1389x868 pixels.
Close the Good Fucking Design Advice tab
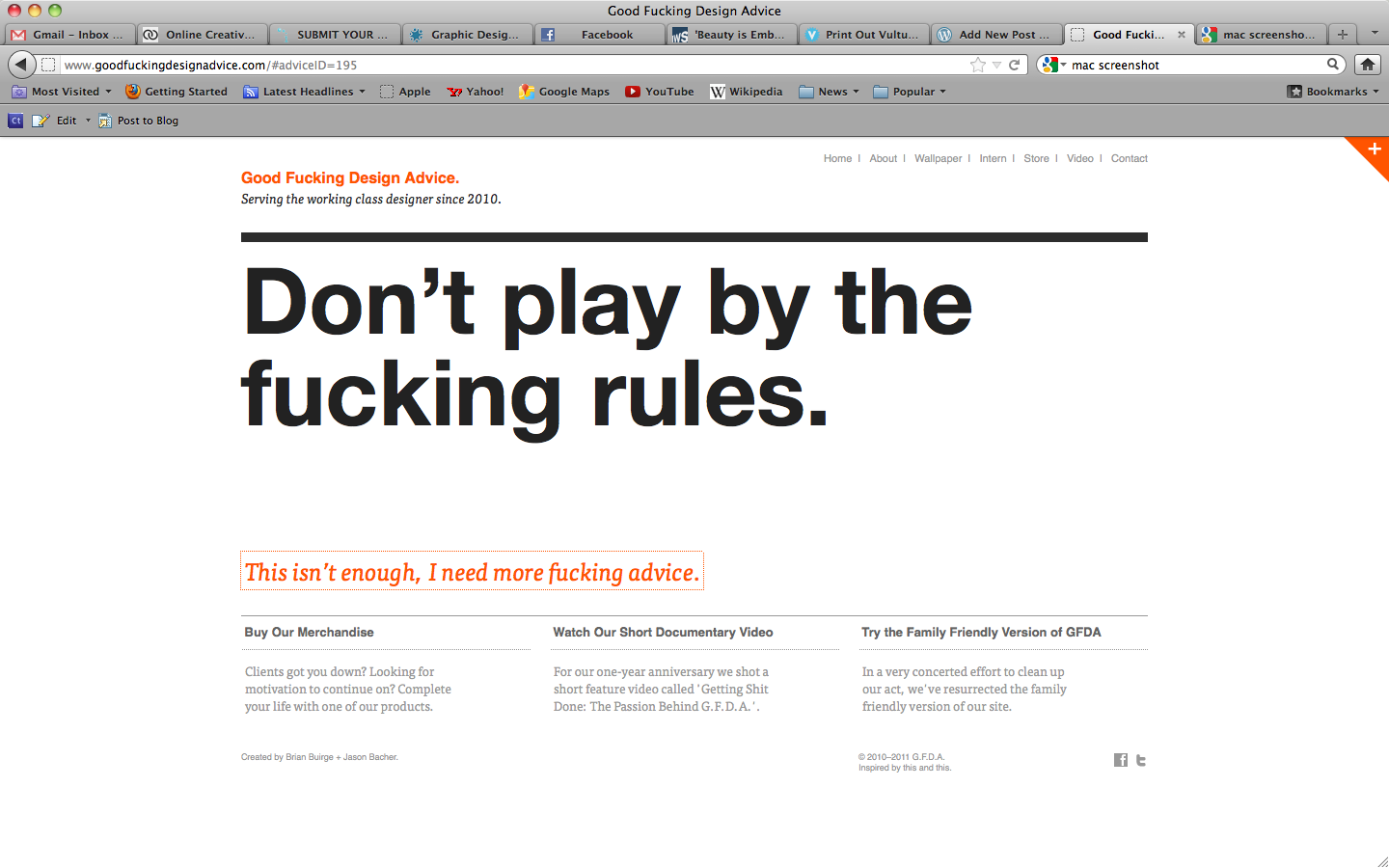1182,34
